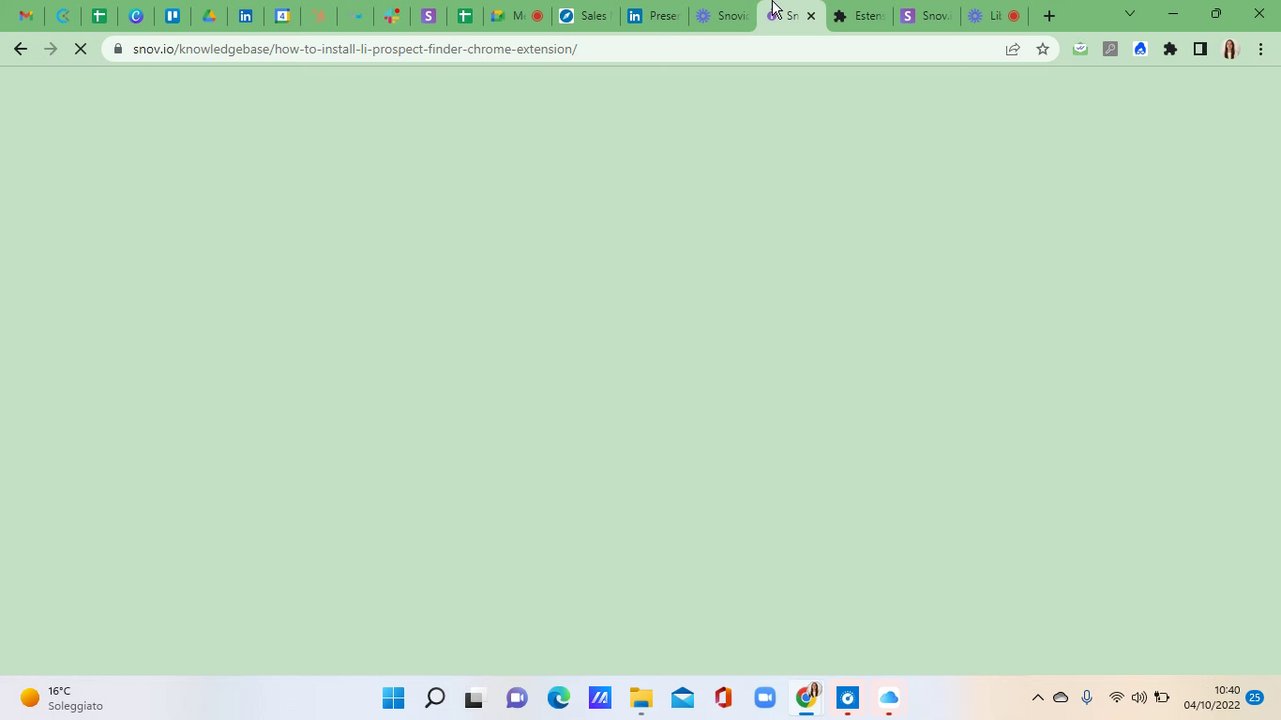Click the microphone tray icon

coord(1087,698)
